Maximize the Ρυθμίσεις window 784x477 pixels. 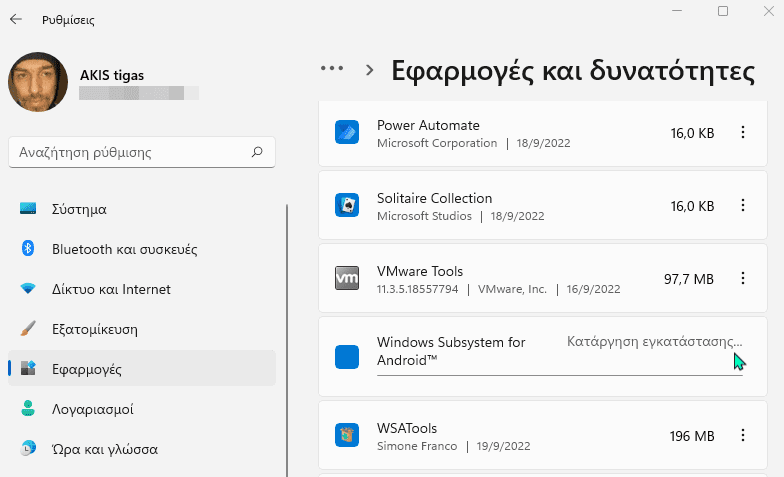723,11
